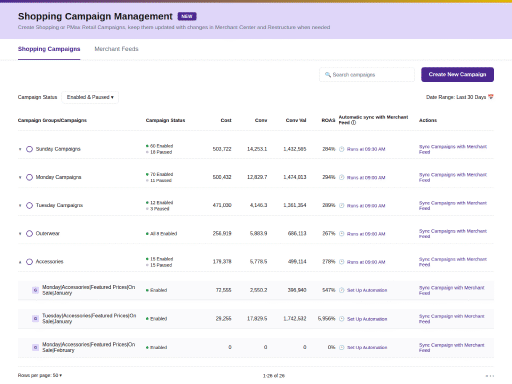Click clock icon in Tuesday Campaigns row
512x384 pixels.
tap(342, 206)
